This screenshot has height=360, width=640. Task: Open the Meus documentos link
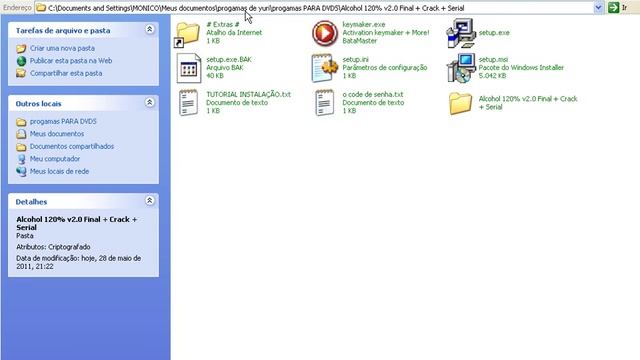point(57,134)
